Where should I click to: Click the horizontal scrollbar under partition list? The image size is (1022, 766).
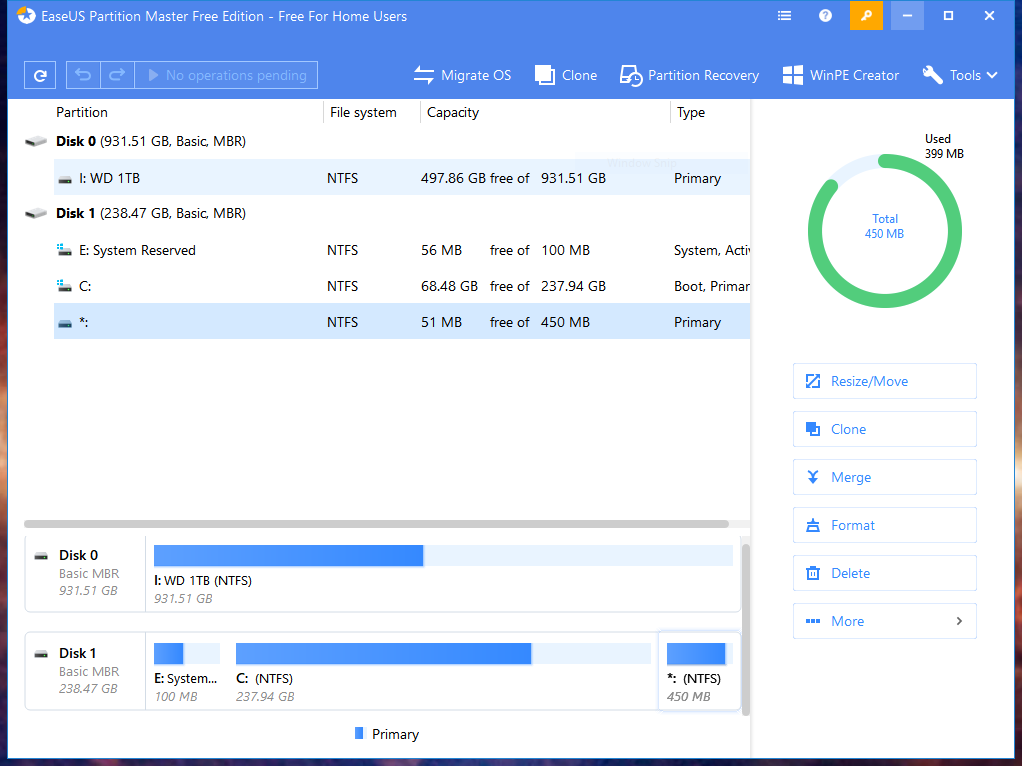pyautogui.click(x=376, y=524)
